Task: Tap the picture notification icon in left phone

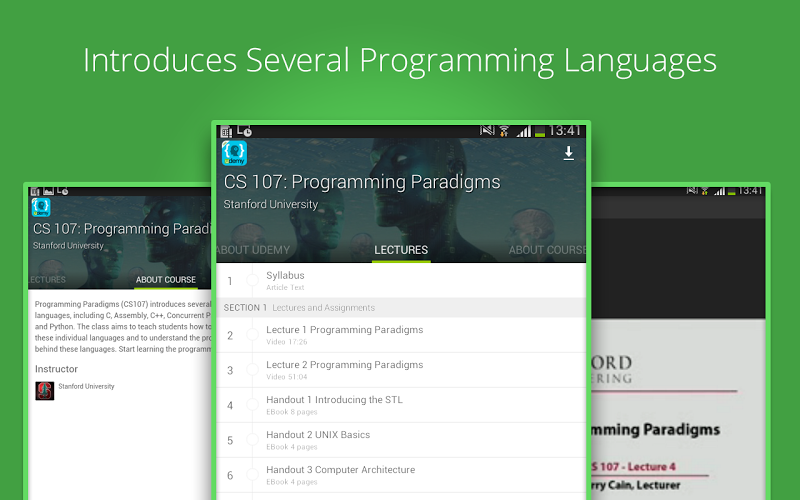Action: (48, 191)
